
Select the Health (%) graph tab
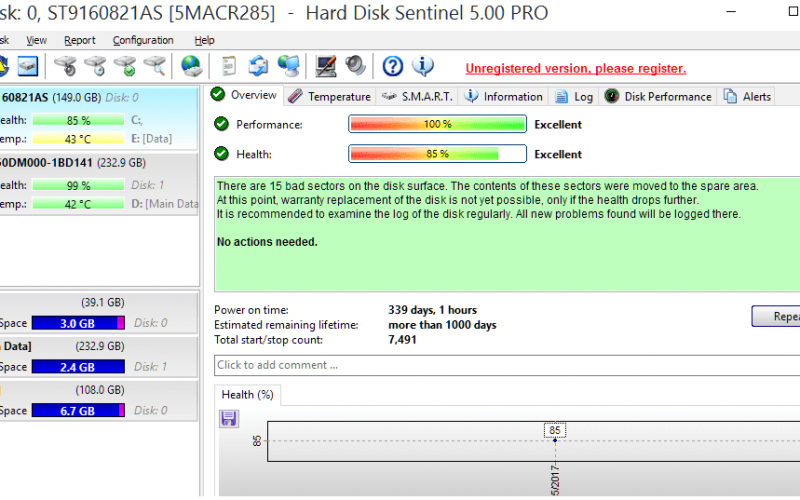[x=247, y=394]
